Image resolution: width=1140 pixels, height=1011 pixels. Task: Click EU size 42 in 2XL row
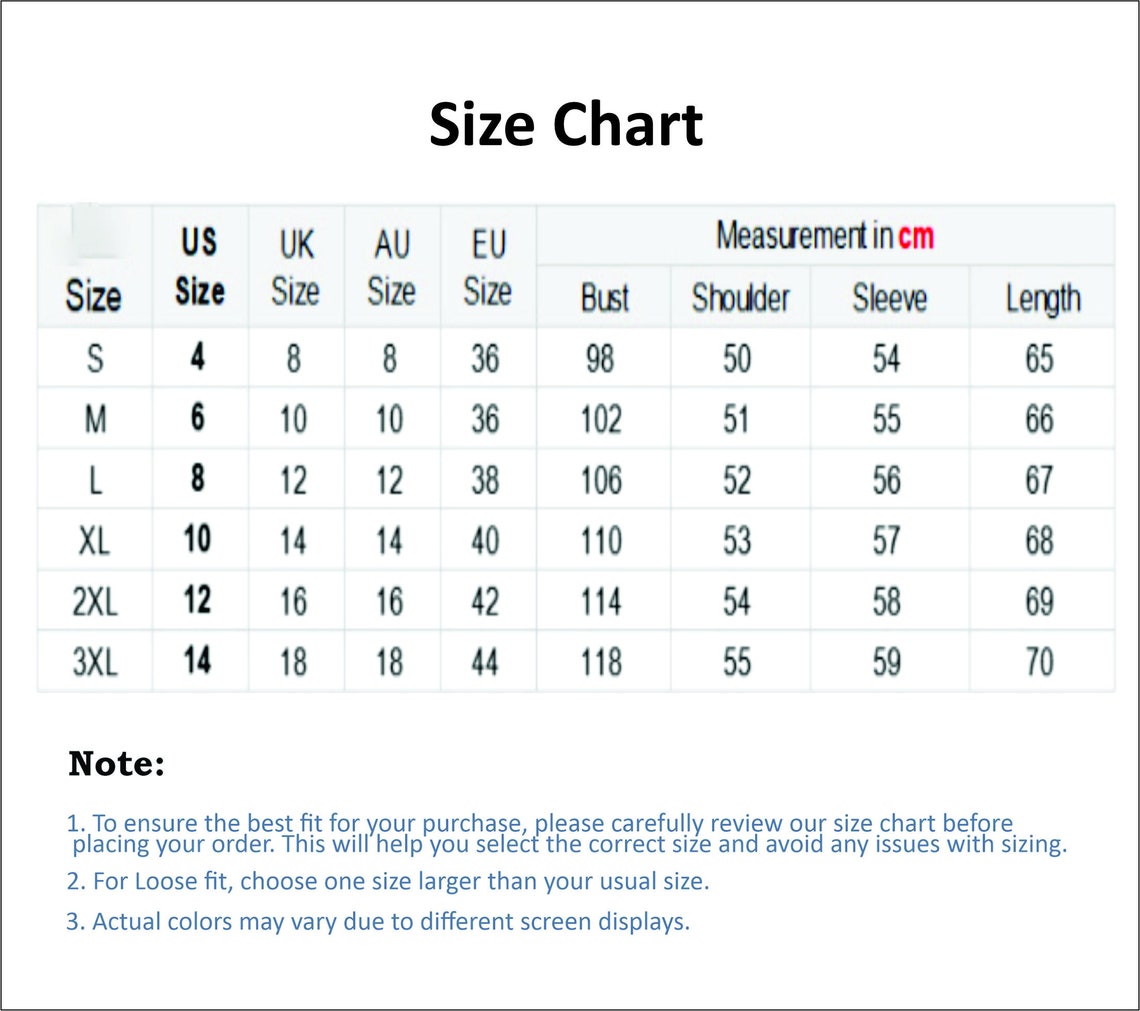[x=485, y=602]
